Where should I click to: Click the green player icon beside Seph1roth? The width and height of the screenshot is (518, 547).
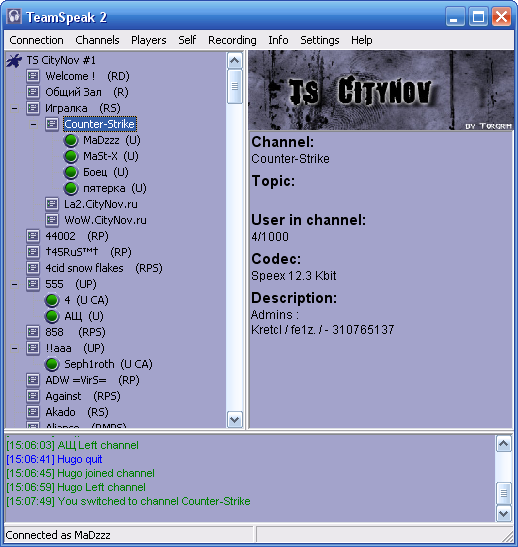pyautogui.click(x=52, y=364)
